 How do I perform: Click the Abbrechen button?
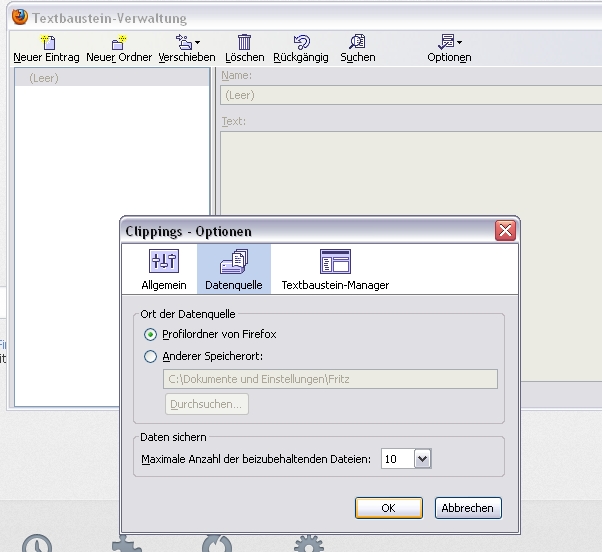coord(468,508)
